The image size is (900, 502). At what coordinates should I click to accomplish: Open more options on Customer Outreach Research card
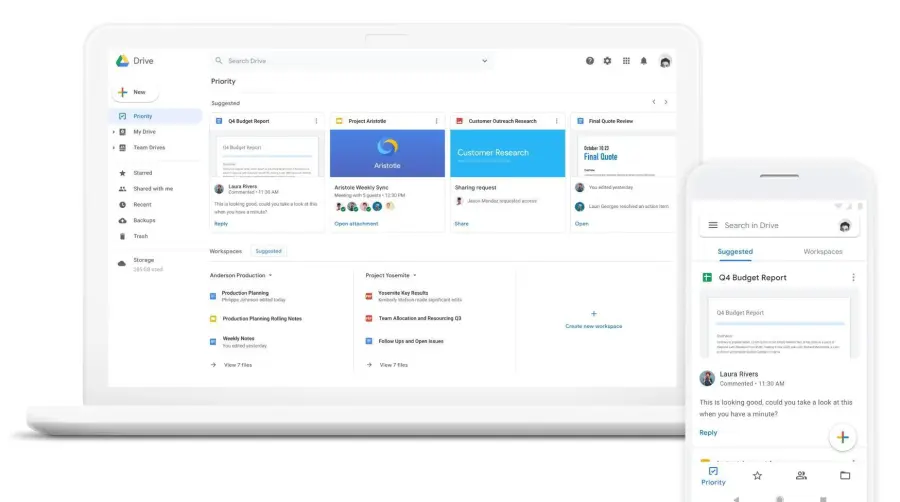pyautogui.click(x=557, y=121)
